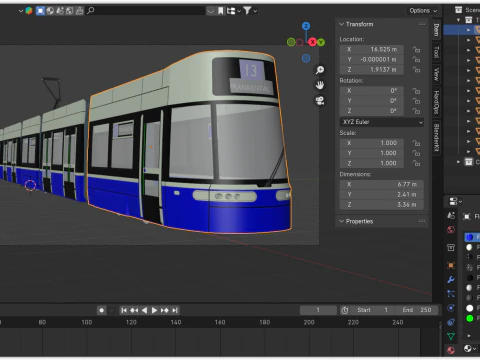This screenshot has height=360, width=480.
Task: Open the World properties tab (red globe)
Action: [x=451, y=230]
